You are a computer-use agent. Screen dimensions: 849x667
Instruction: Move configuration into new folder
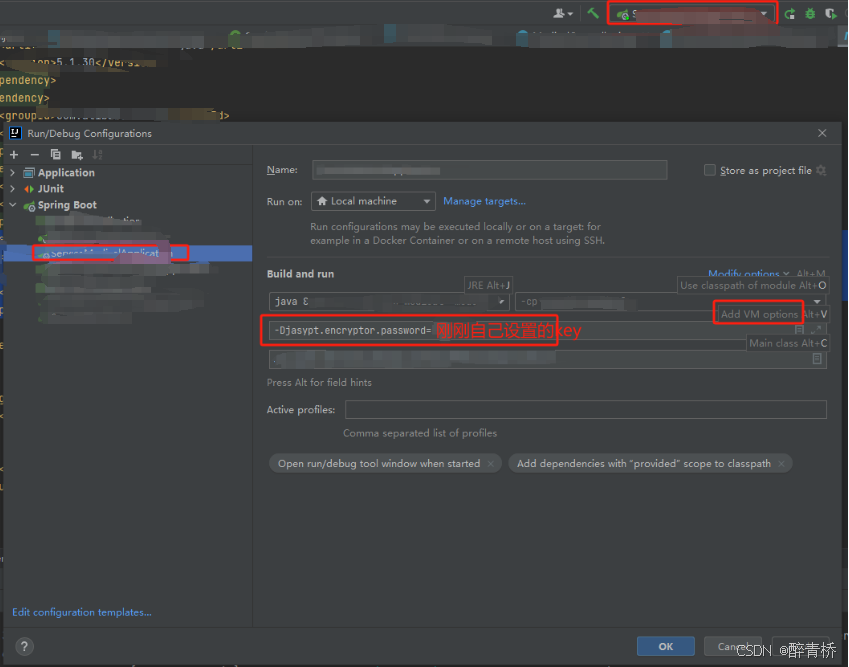(x=77, y=155)
